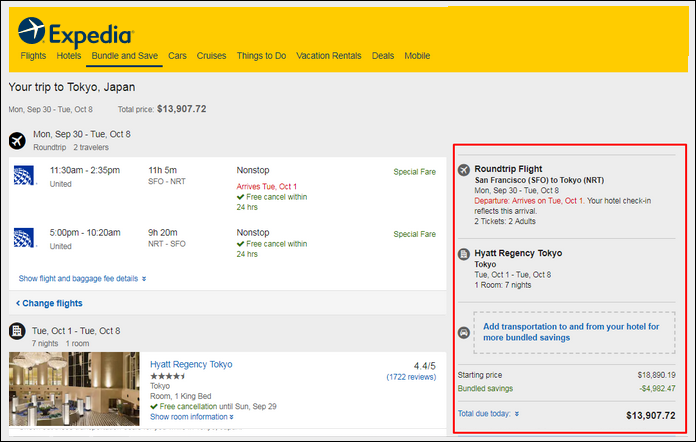Open the Hotels tab
The width and height of the screenshot is (696, 442).
(69, 56)
